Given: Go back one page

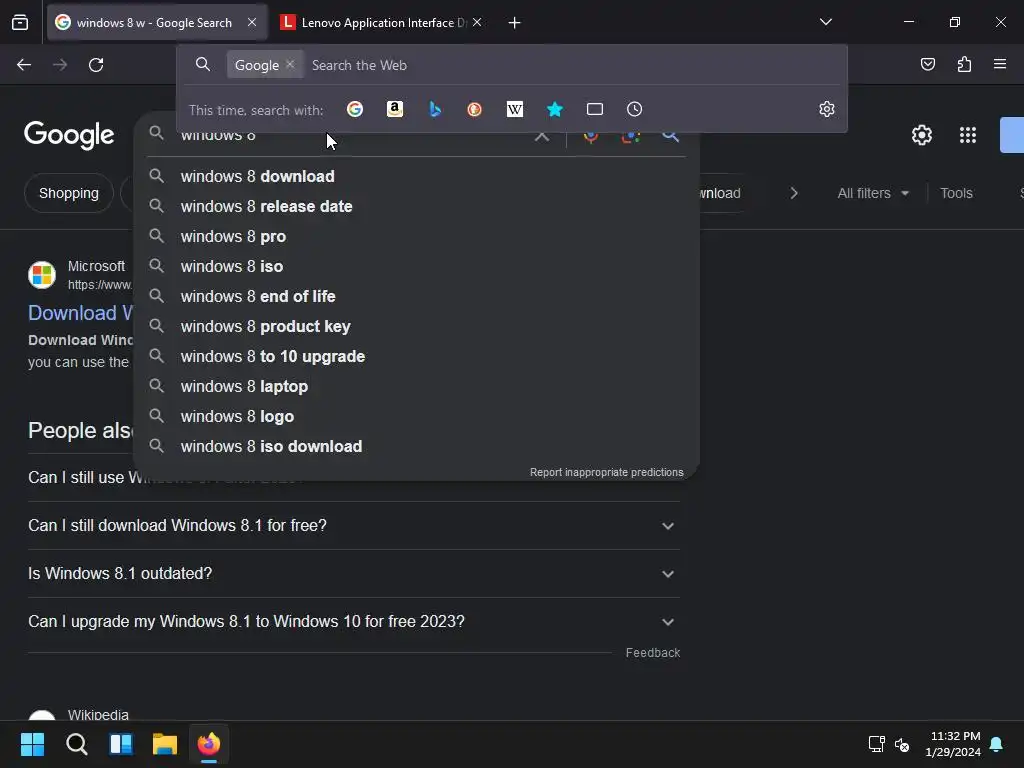Looking at the screenshot, I should tap(24, 65).
